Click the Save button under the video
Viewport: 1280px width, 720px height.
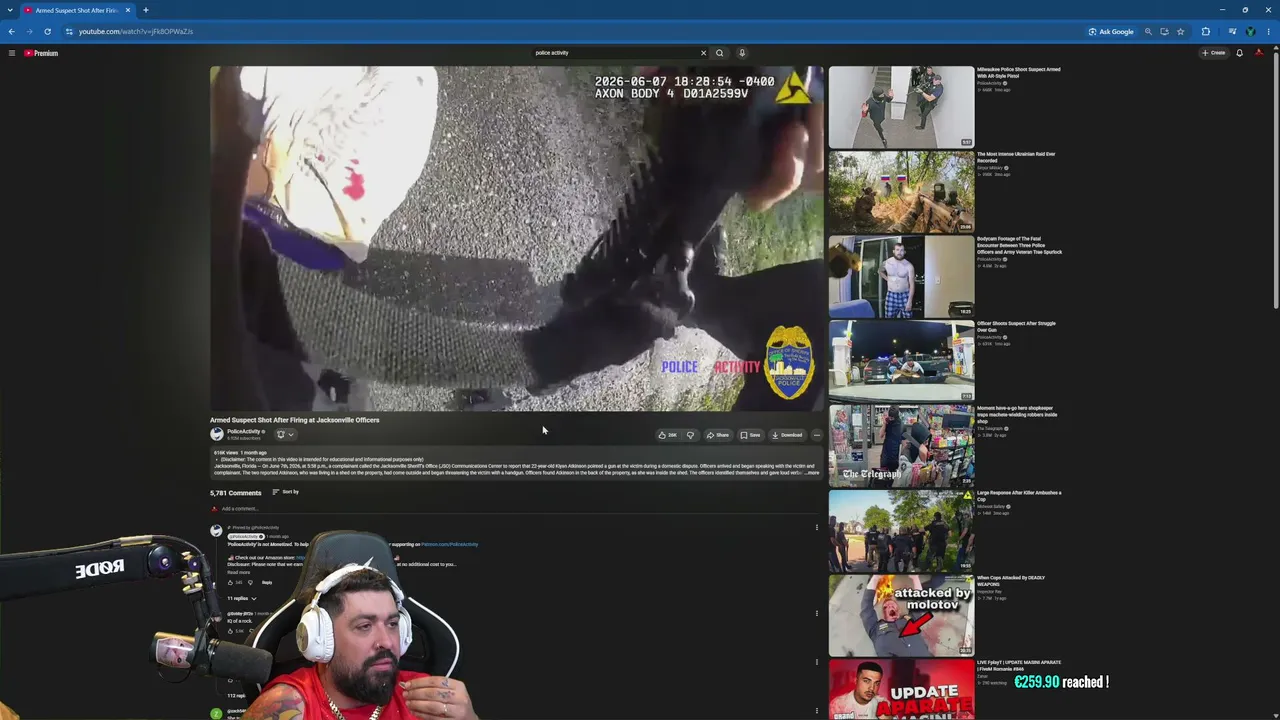coord(750,435)
